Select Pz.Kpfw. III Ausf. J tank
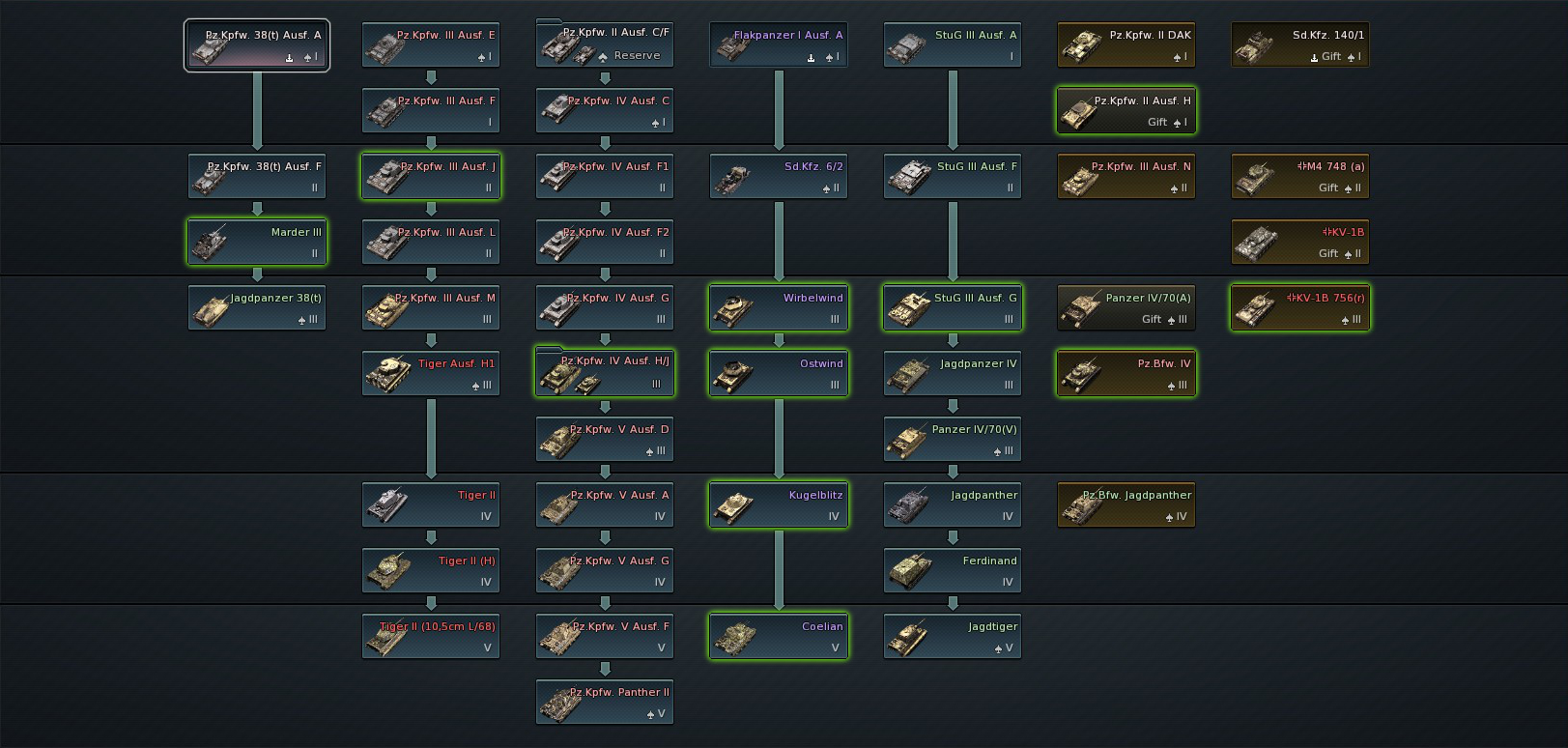1568x748 pixels. pyautogui.click(x=431, y=176)
